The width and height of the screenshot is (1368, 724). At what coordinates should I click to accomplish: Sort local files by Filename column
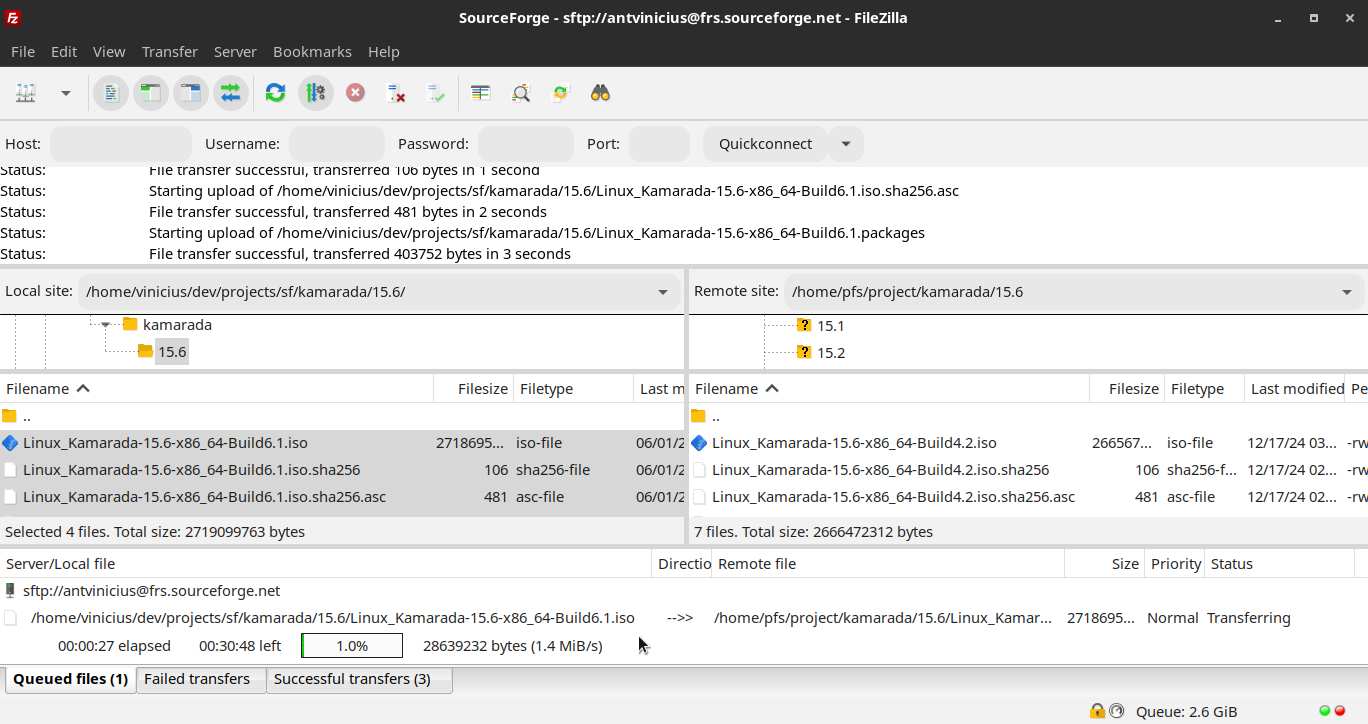216,389
